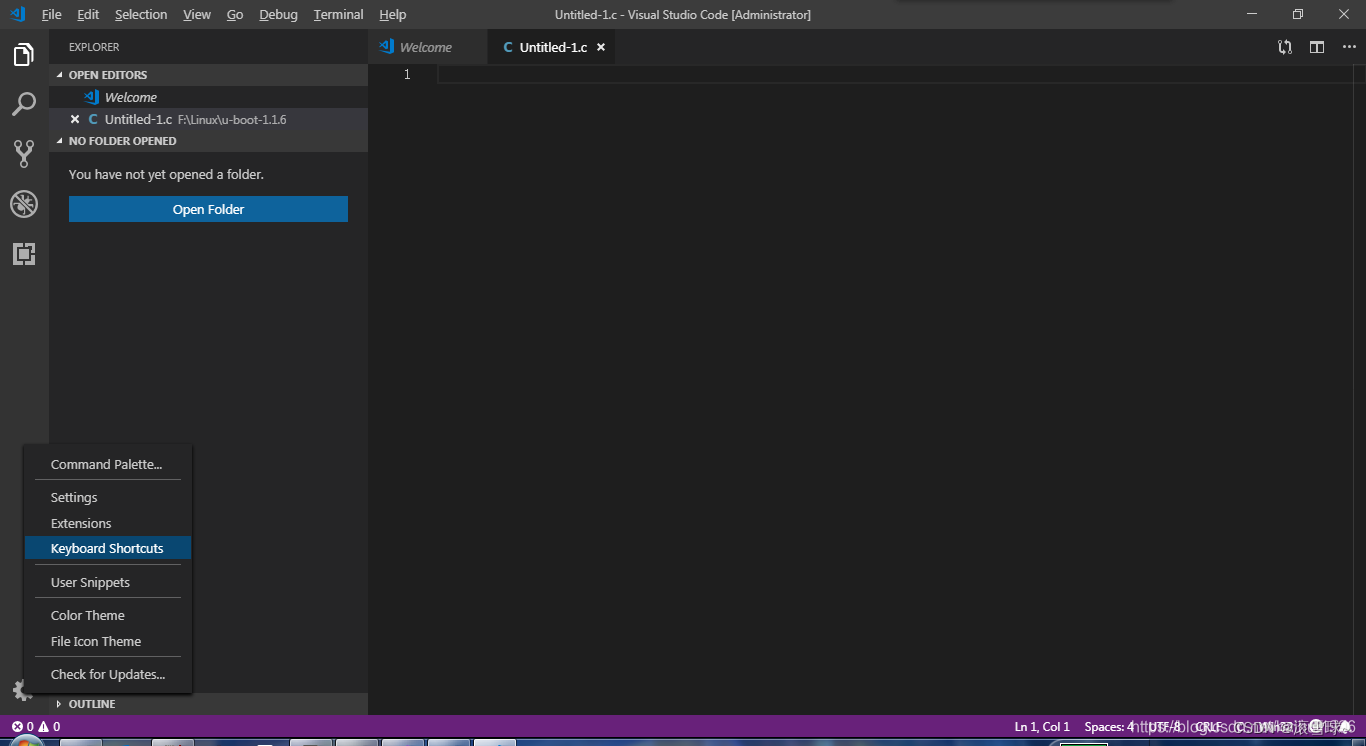1366x746 pixels.
Task: Choose Settings from the gear menu
Action: (x=108, y=497)
